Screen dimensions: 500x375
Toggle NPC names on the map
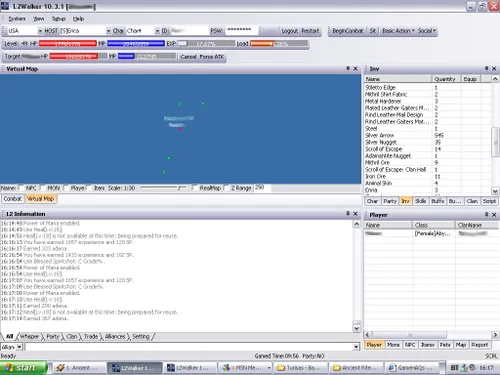point(21,188)
